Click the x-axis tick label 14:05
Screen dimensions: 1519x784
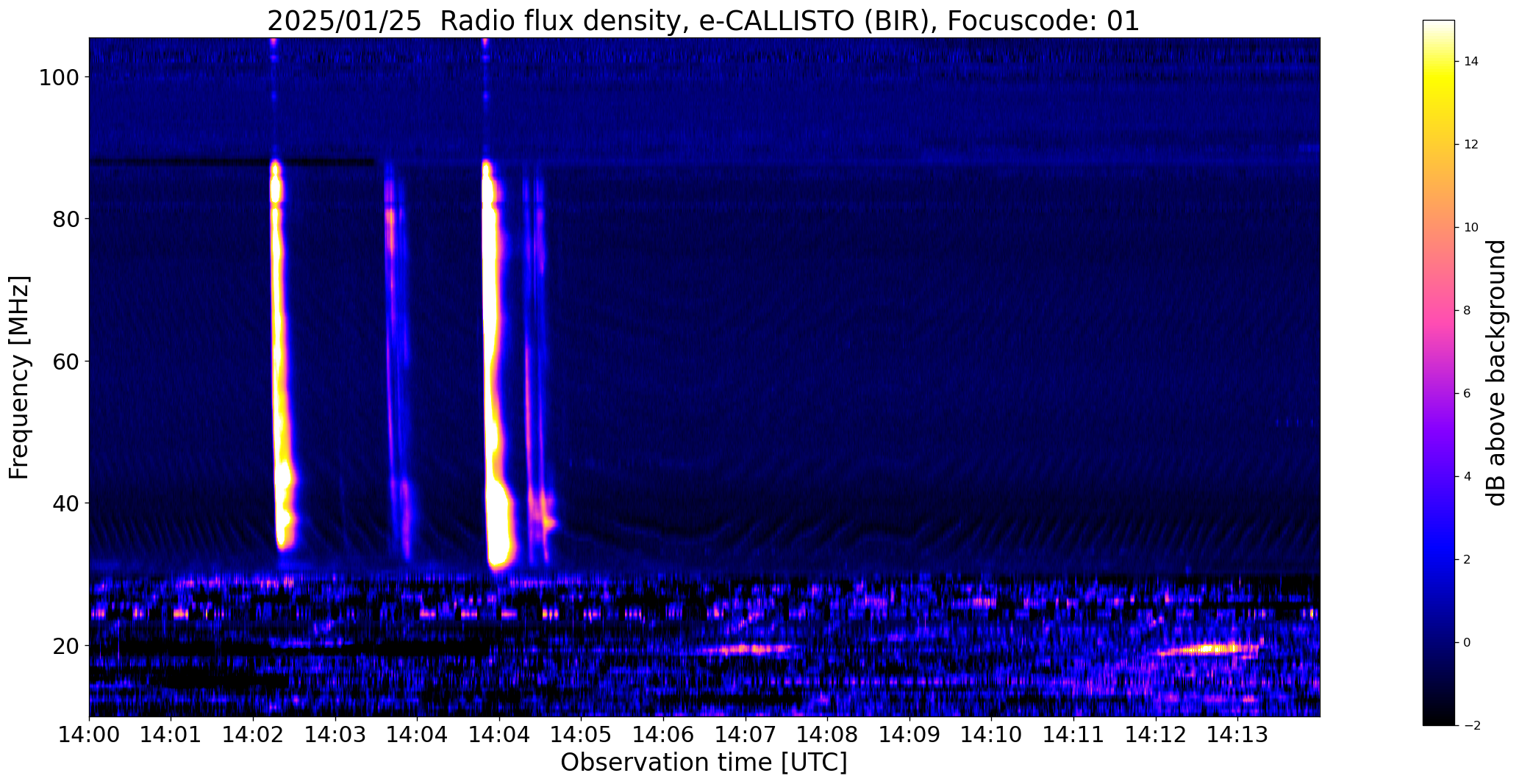click(582, 735)
